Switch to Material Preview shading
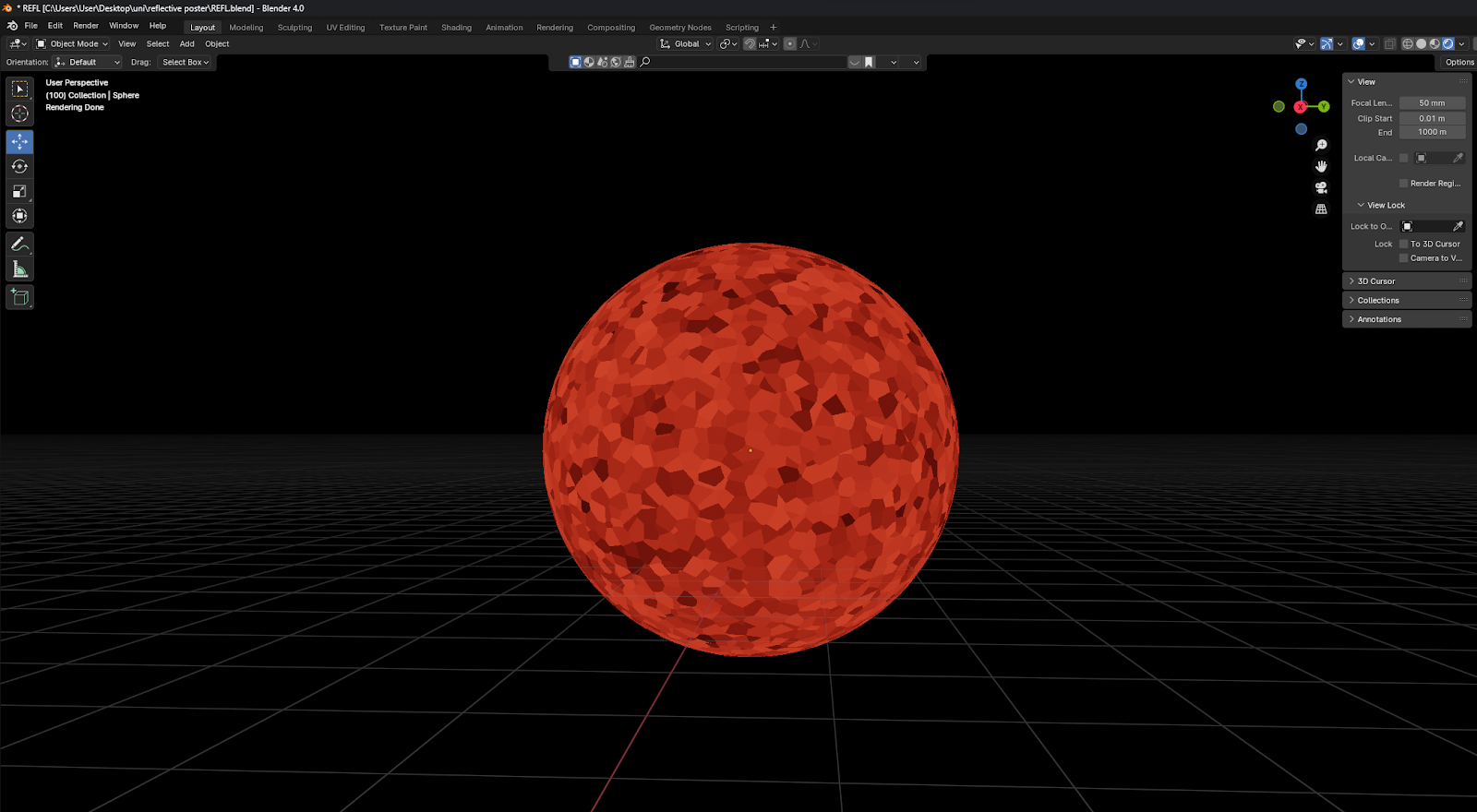This screenshot has height=812, width=1477. pos(1435,44)
